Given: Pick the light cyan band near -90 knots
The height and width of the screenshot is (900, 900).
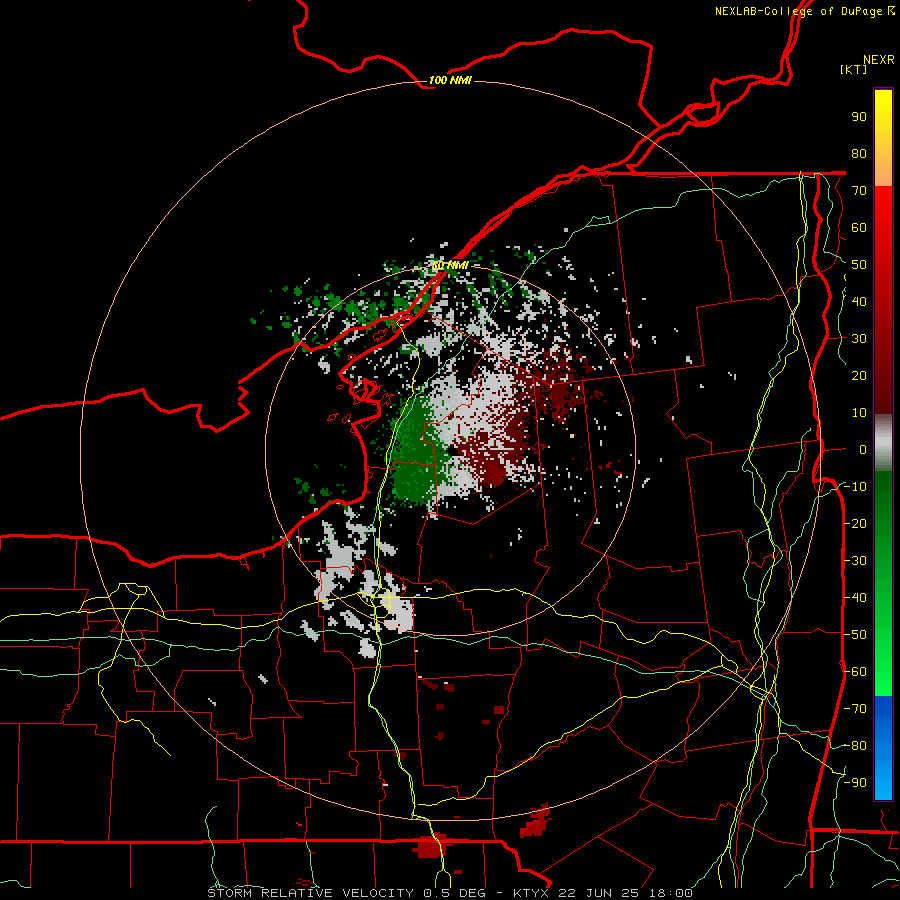Looking at the screenshot, I should pyautogui.click(x=883, y=782).
